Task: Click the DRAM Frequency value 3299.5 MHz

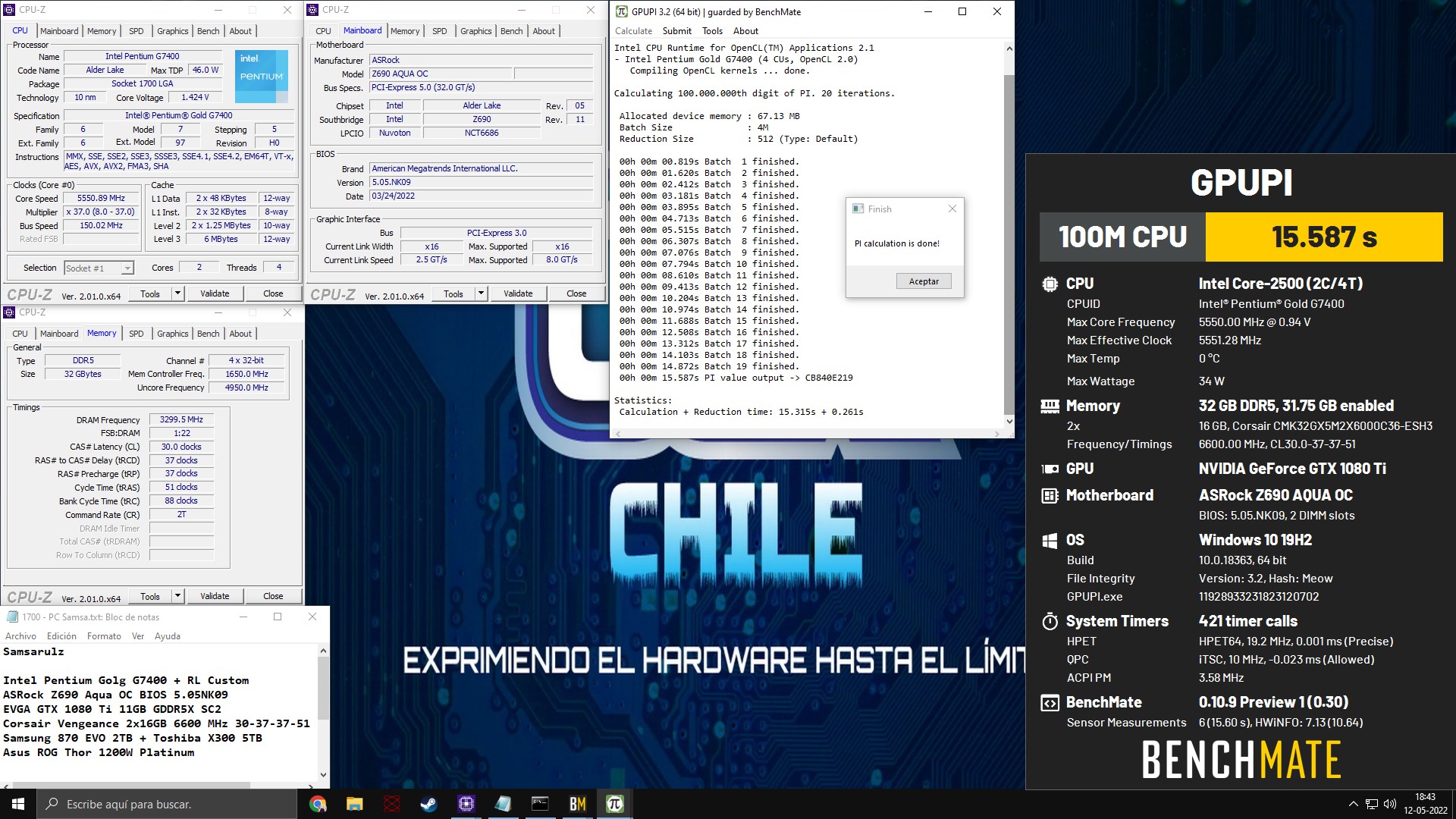Action: click(x=181, y=419)
